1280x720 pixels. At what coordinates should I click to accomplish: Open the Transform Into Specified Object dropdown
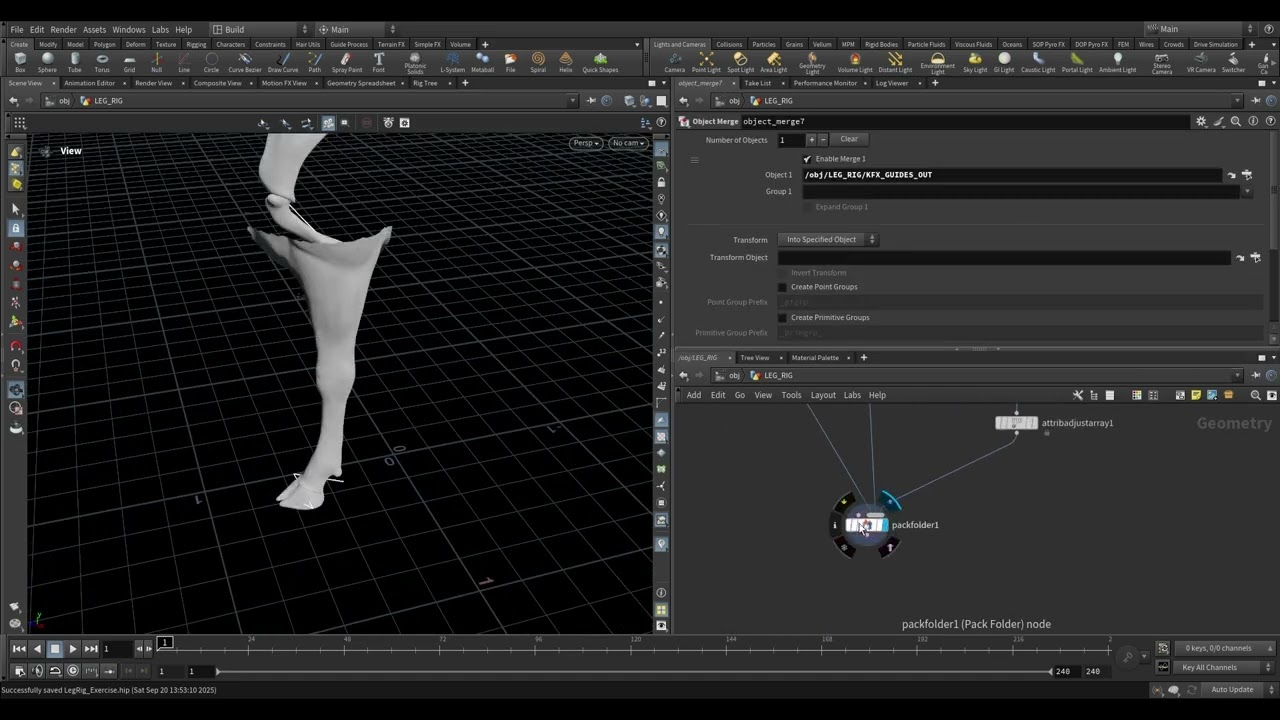(828, 240)
